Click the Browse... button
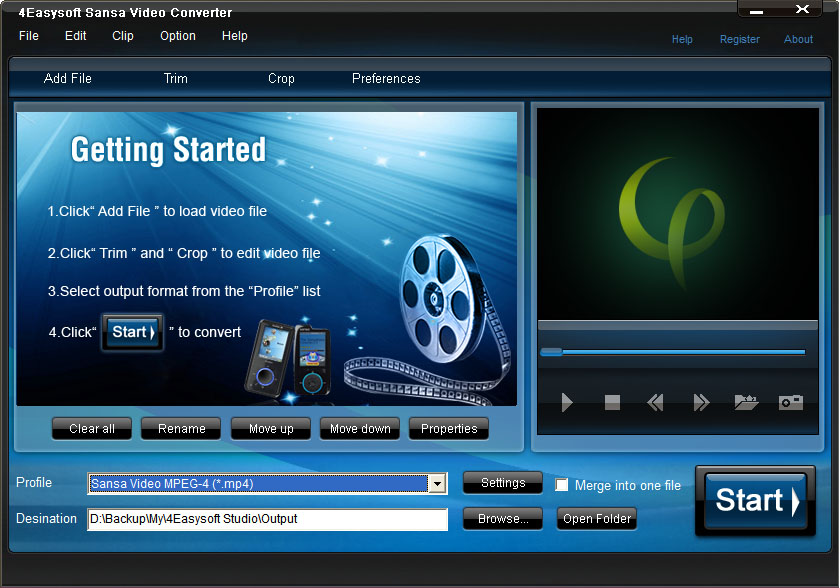The height and width of the screenshot is (588, 840). coord(503,518)
